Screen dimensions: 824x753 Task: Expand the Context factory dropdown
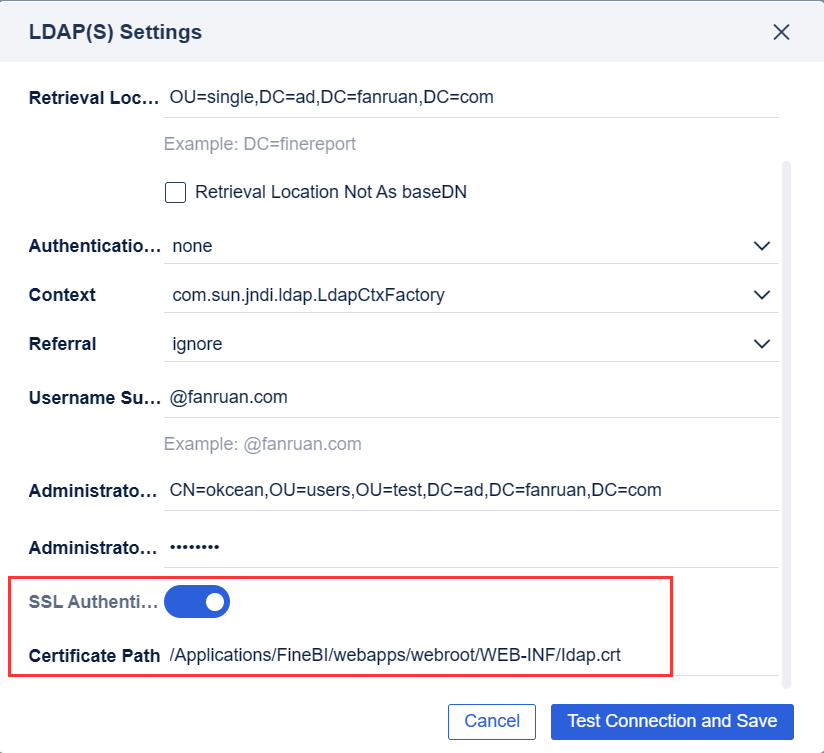[762, 294]
